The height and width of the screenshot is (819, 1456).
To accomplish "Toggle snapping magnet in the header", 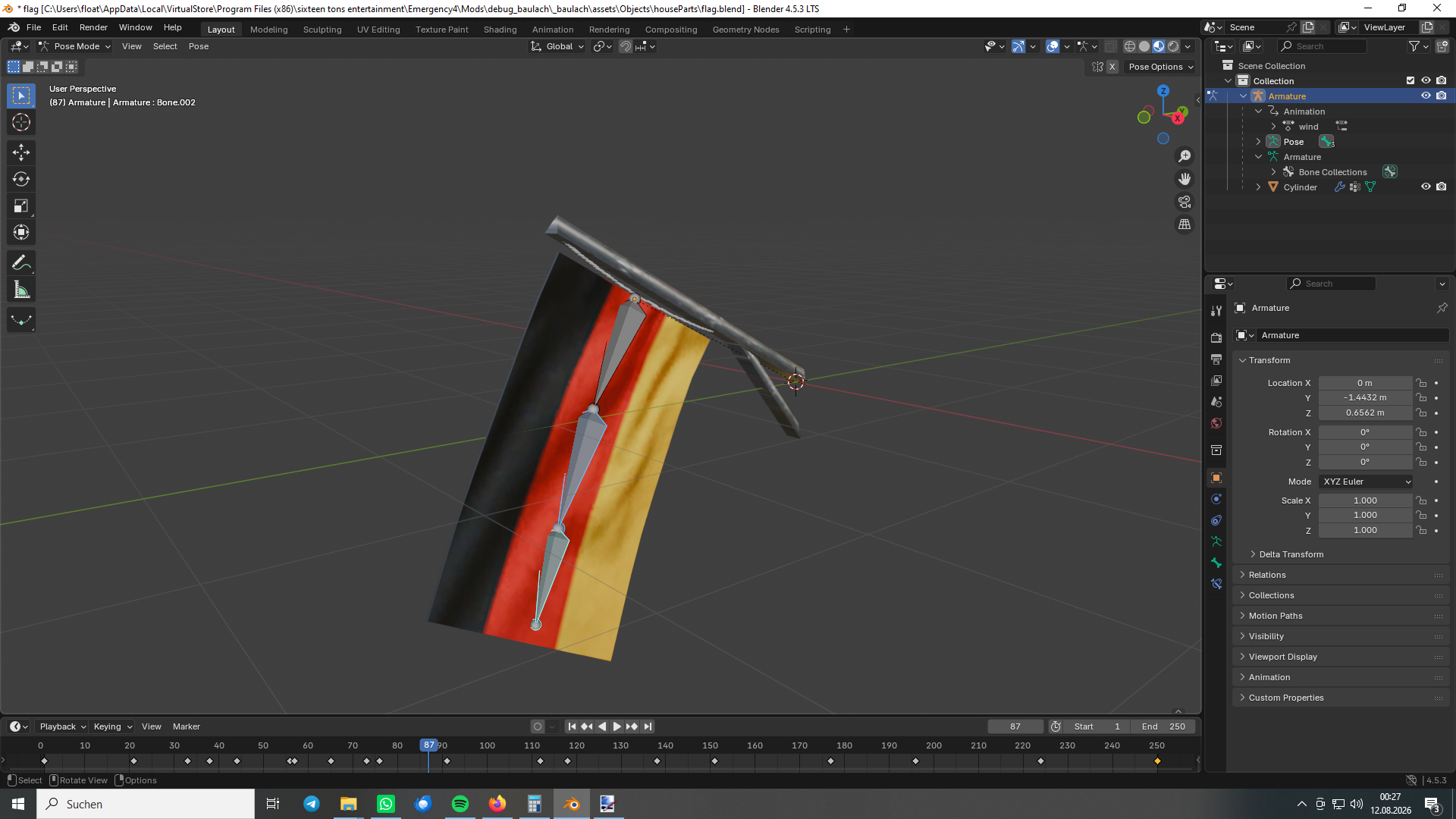I will click(x=626, y=46).
